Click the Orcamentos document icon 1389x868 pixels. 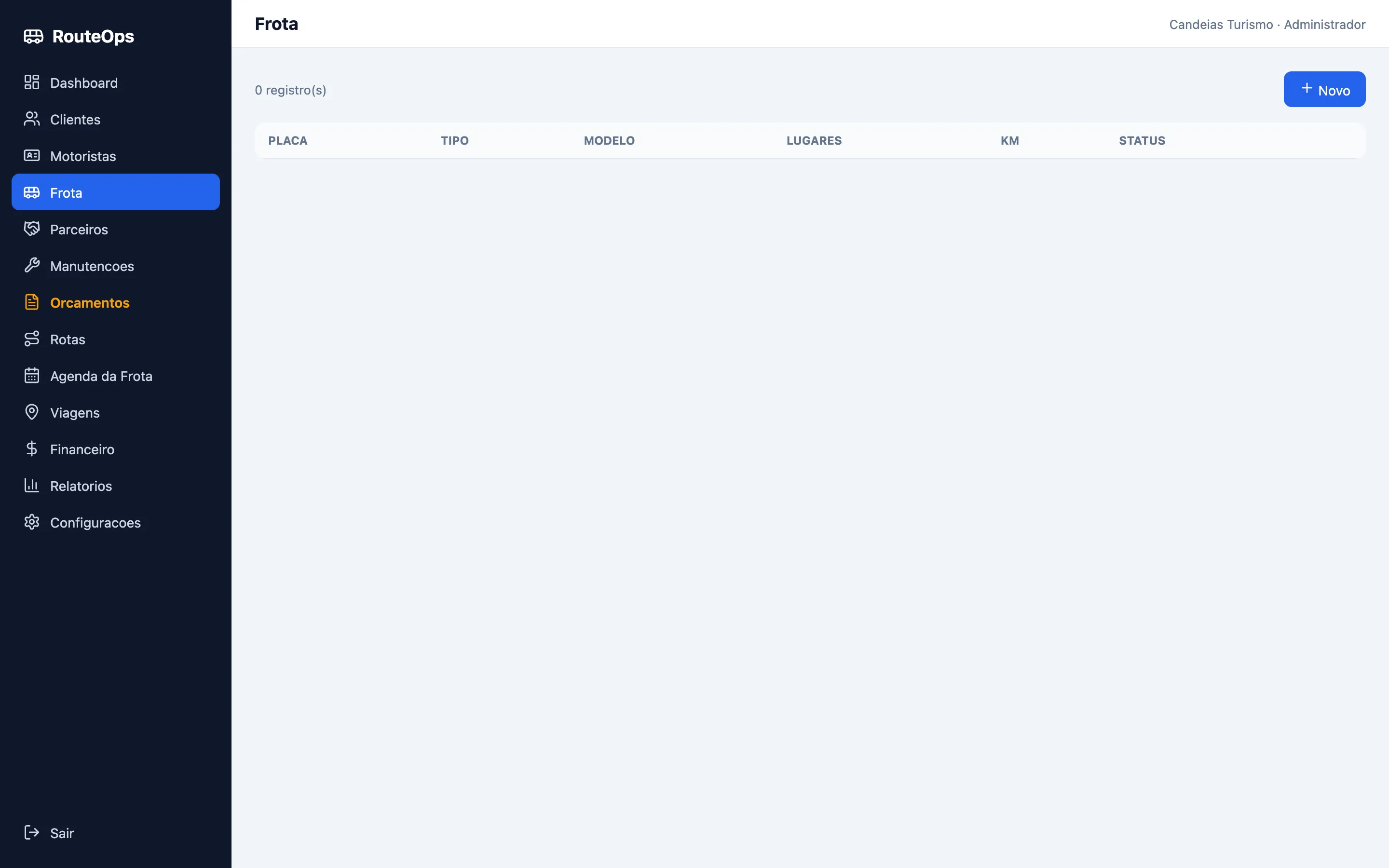31,302
